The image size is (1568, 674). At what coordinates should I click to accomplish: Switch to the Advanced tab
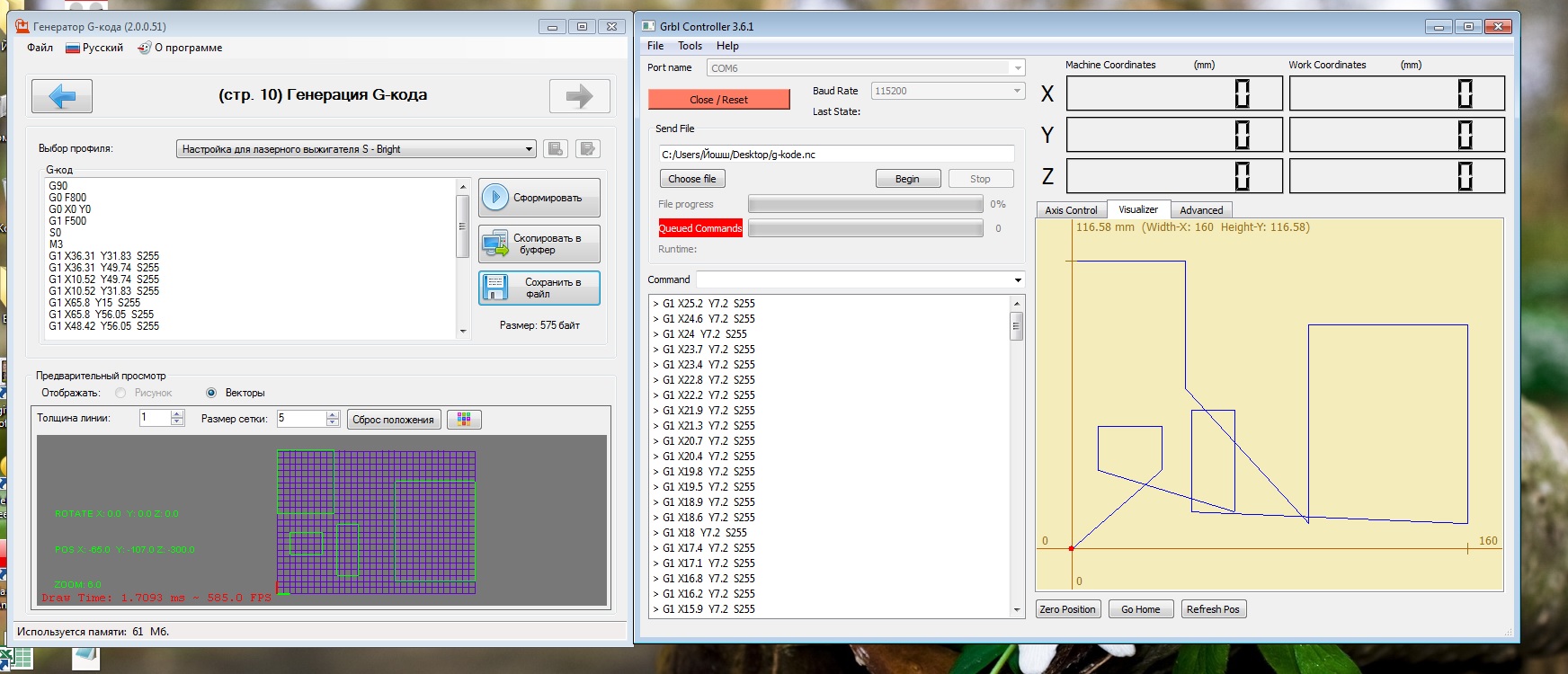coord(1201,209)
